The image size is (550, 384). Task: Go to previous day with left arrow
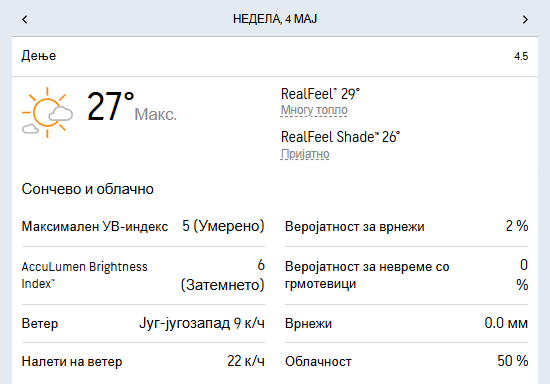25,19
